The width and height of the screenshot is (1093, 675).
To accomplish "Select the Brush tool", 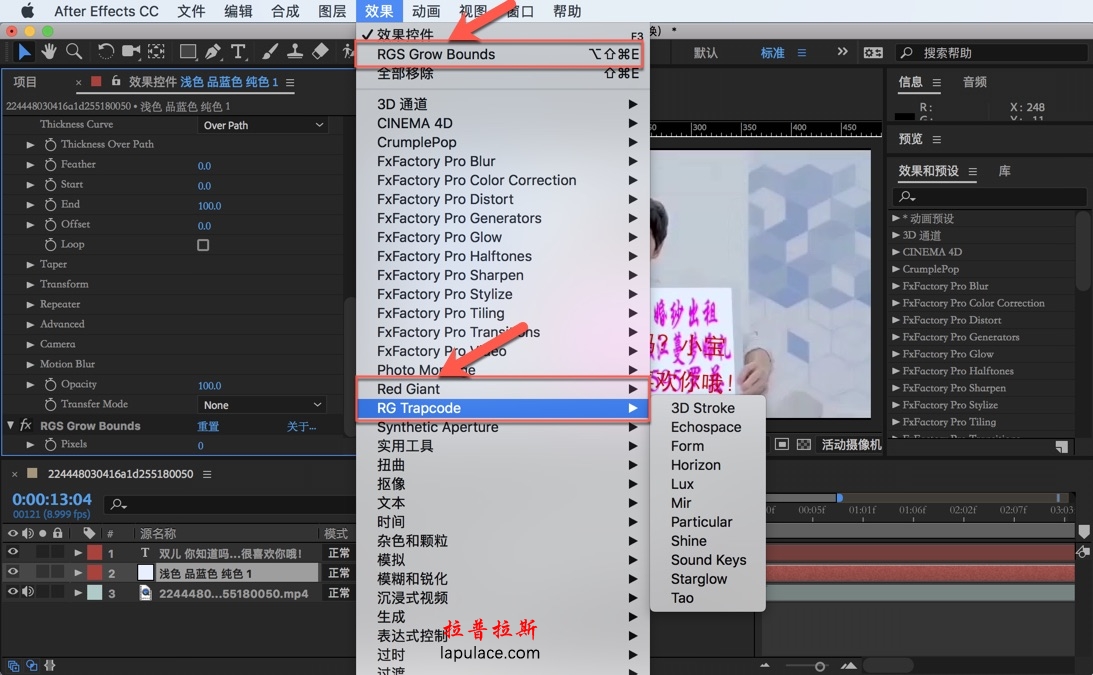I will coord(270,52).
